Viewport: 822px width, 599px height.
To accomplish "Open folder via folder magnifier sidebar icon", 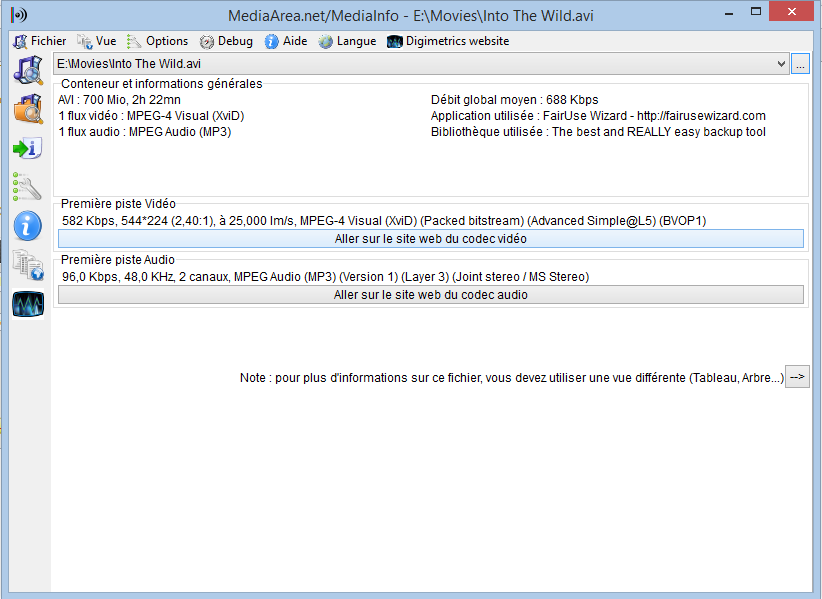I will point(28,109).
